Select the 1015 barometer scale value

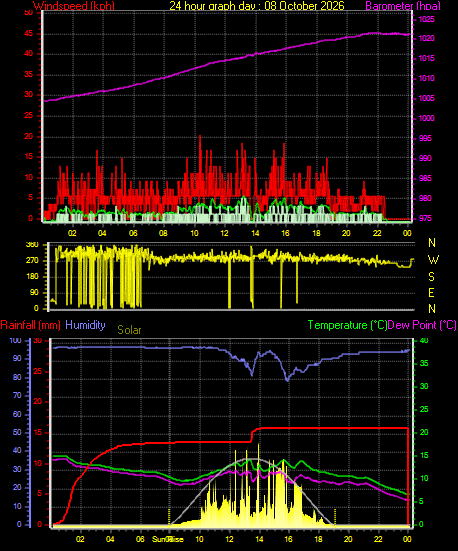pos(426,58)
